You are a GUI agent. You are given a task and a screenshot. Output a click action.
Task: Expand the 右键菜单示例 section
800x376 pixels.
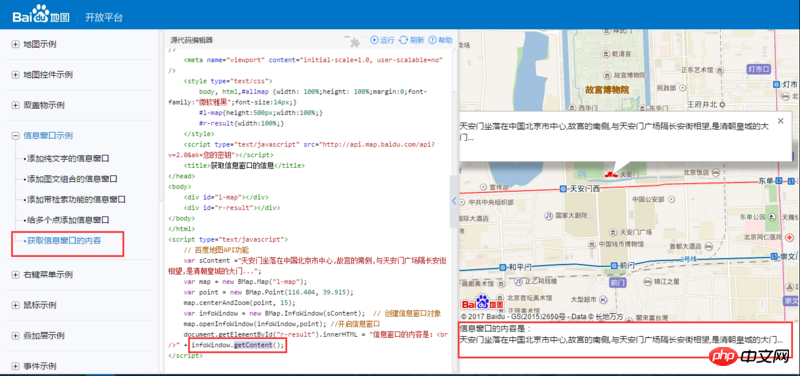pyautogui.click(x=15, y=274)
